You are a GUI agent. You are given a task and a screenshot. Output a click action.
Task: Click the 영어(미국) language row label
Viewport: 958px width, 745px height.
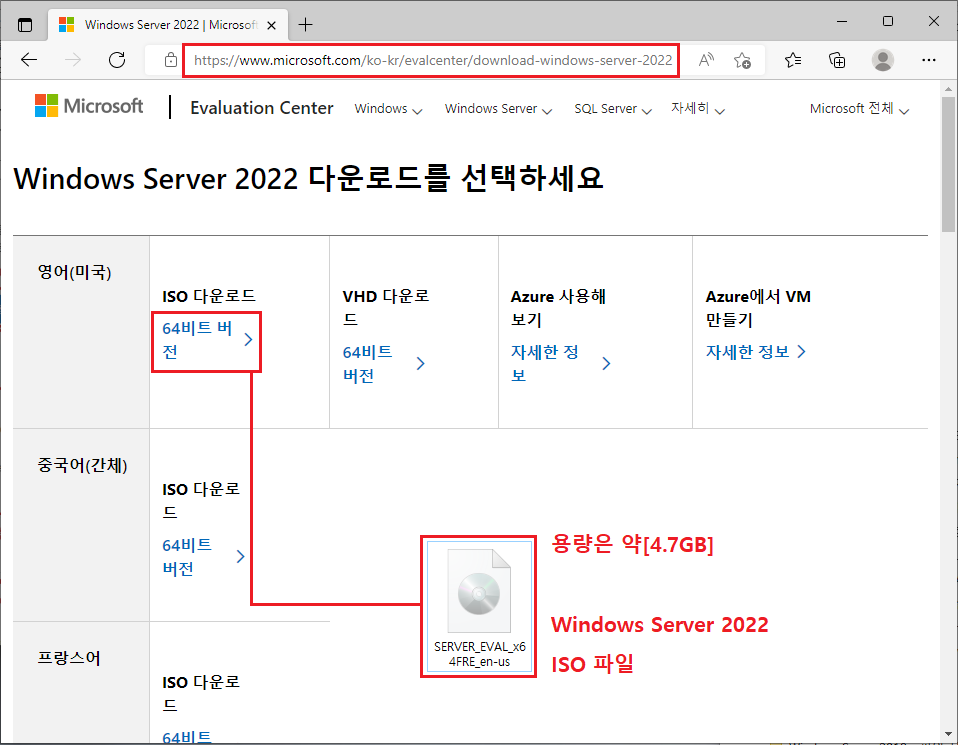75,272
